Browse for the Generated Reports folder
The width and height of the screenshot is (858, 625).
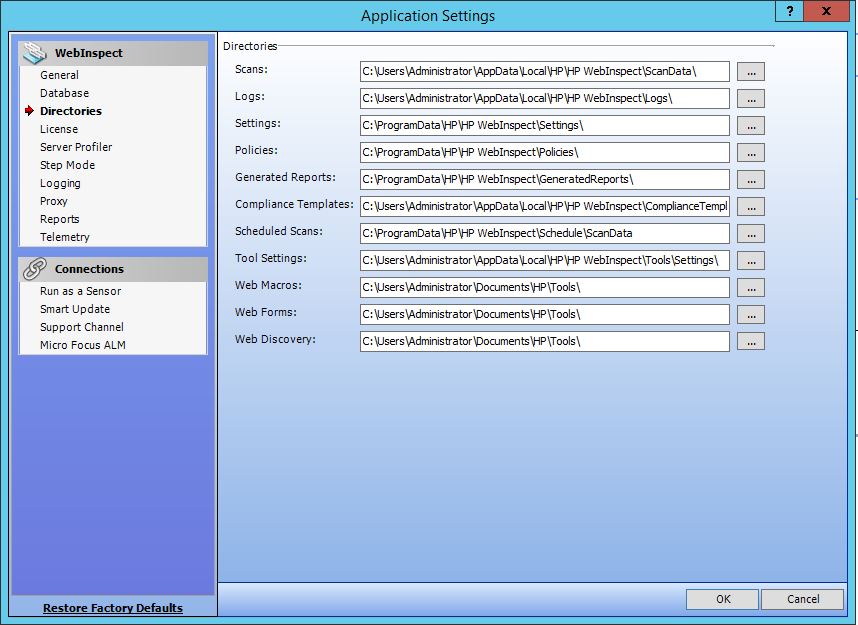tap(749, 179)
